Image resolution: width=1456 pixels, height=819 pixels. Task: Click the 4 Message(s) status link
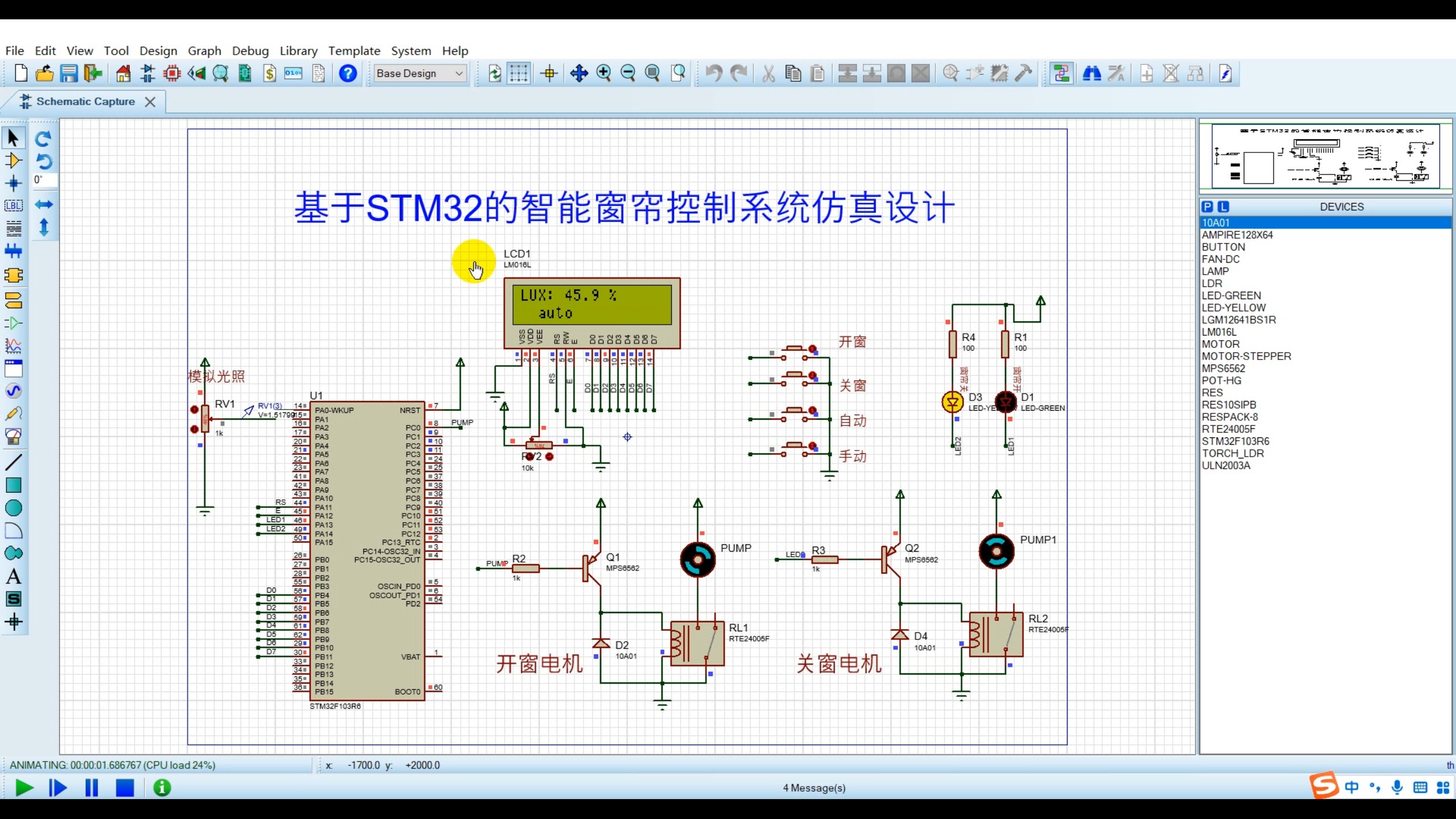pyautogui.click(x=814, y=788)
